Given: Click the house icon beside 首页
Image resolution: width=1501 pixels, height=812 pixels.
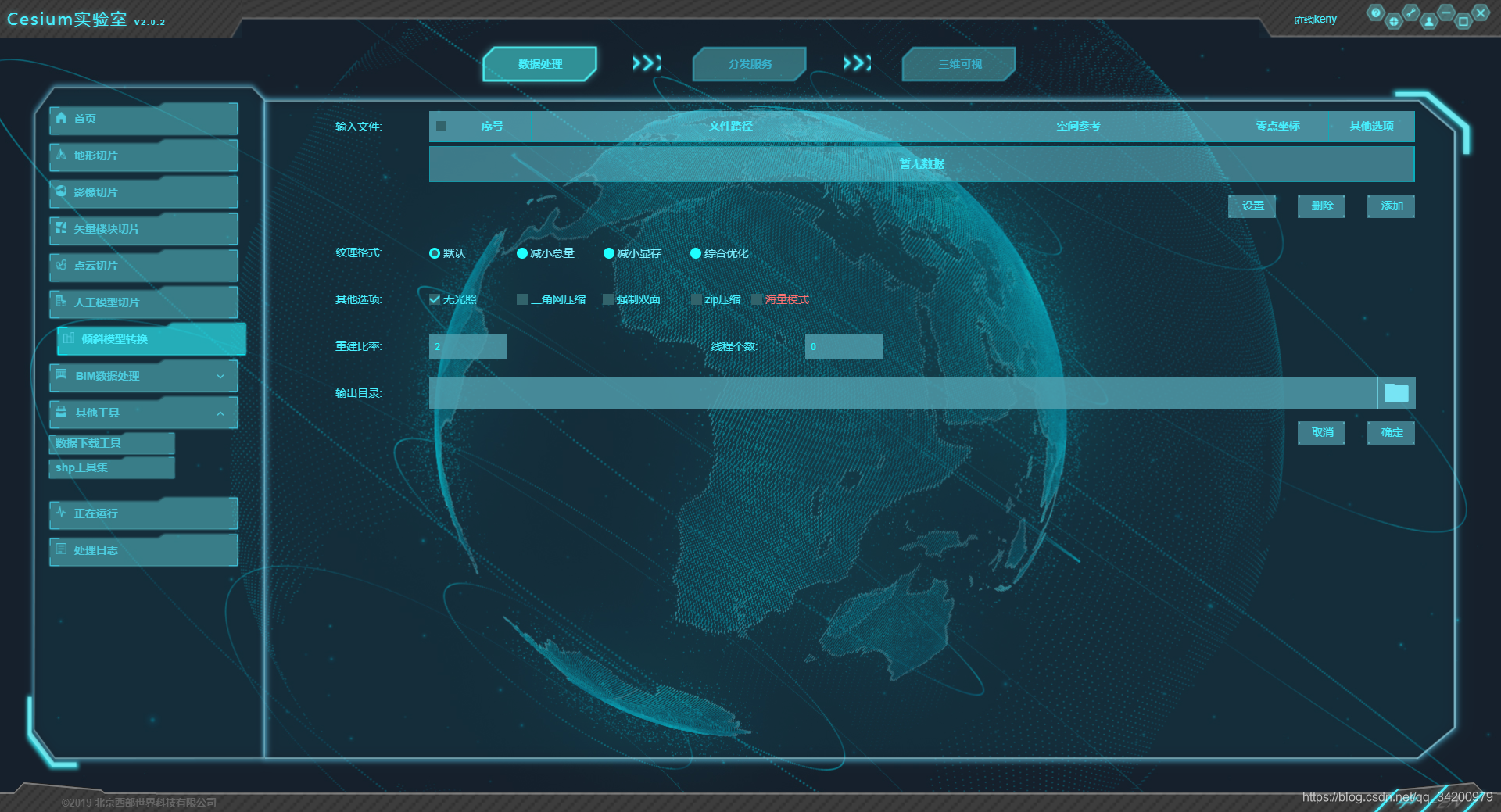Looking at the screenshot, I should click(x=61, y=118).
